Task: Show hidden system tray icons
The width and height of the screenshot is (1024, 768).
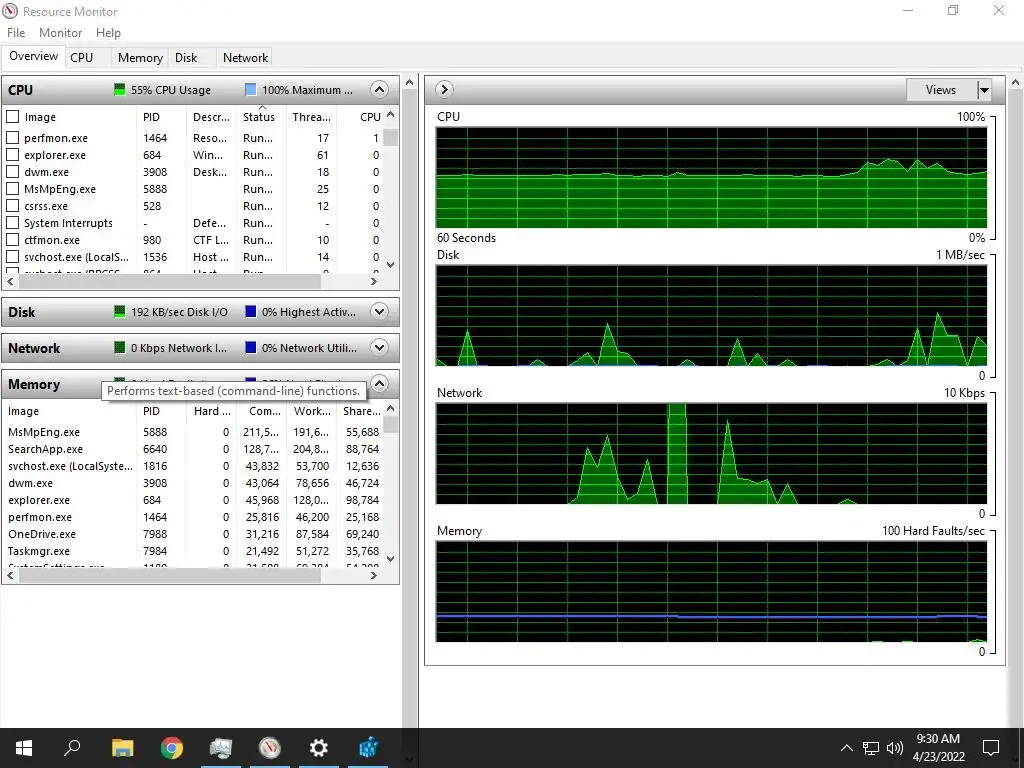Action: pyautogui.click(x=846, y=748)
